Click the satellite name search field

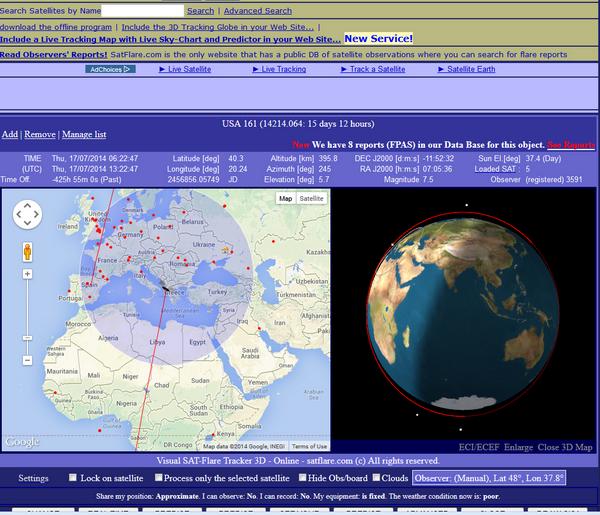pos(143,11)
